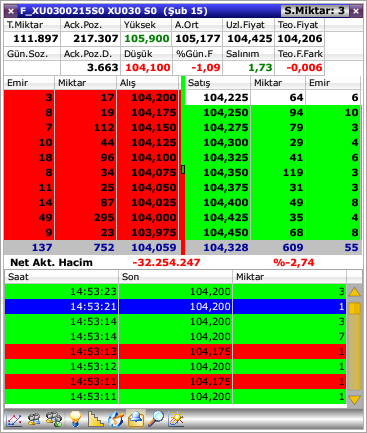Click the sun chart icon in toolbar
Image resolution: width=367 pixels, height=433 pixels.
pos(176,419)
